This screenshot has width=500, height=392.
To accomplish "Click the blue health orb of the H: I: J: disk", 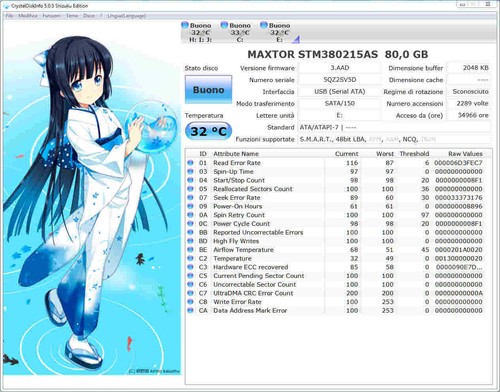I will (x=185, y=25).
